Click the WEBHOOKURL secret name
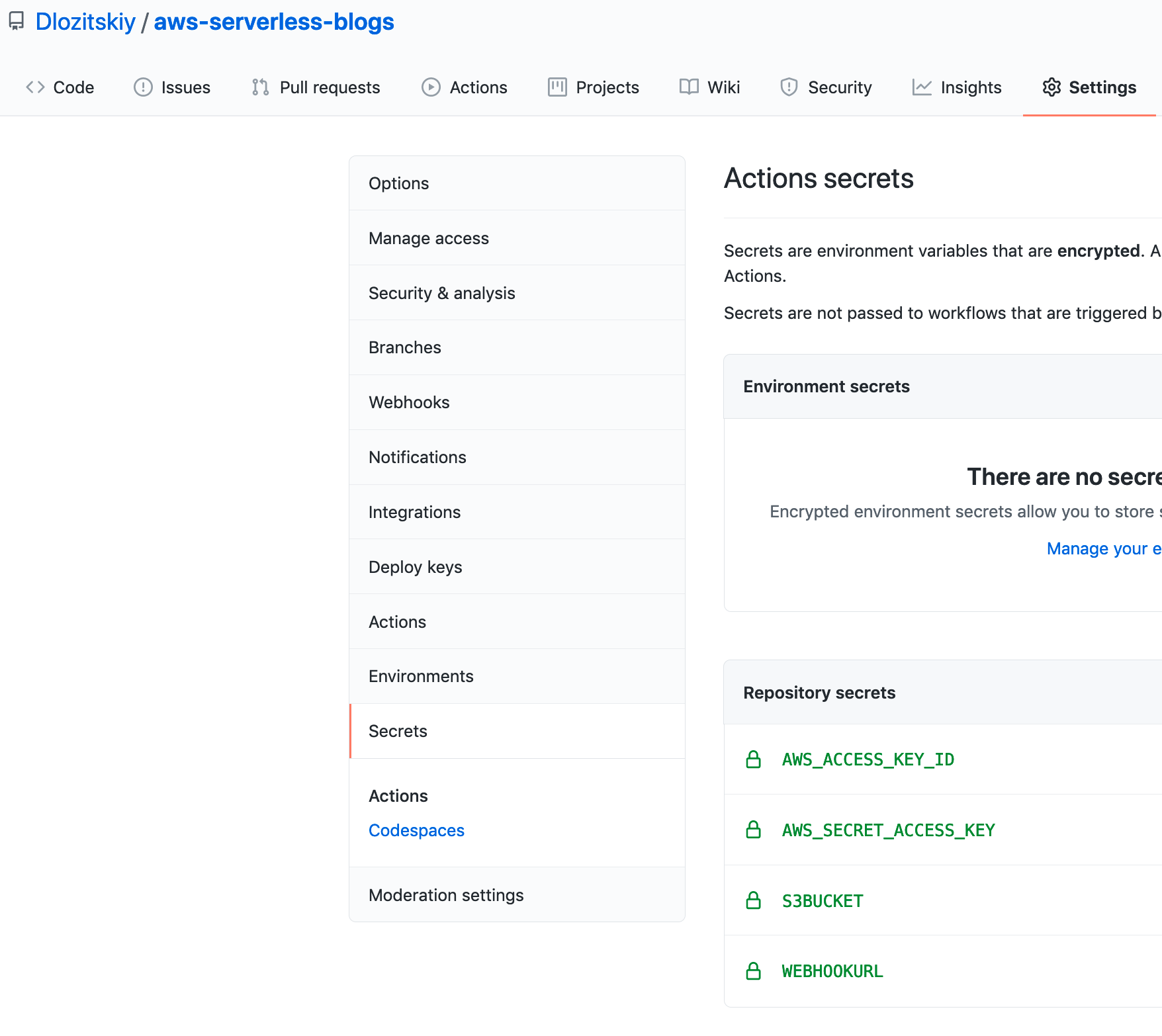1162x1036 pixels. tap(832, 971)
